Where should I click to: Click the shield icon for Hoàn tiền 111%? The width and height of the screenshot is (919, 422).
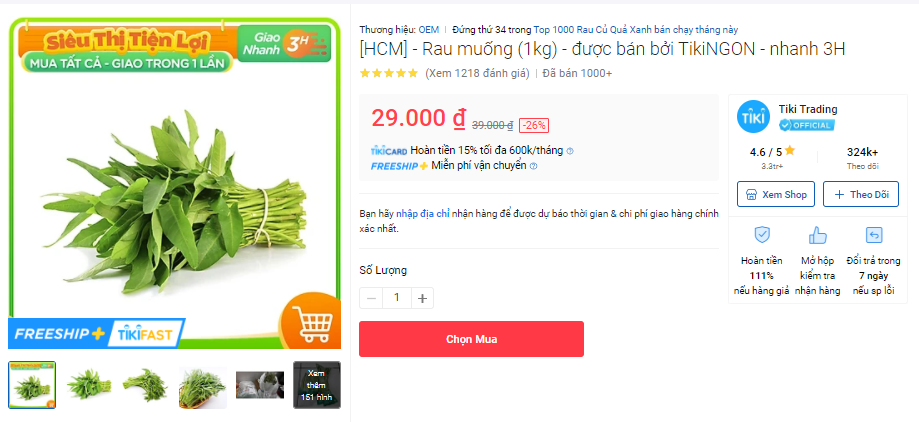tap(761, 235)
